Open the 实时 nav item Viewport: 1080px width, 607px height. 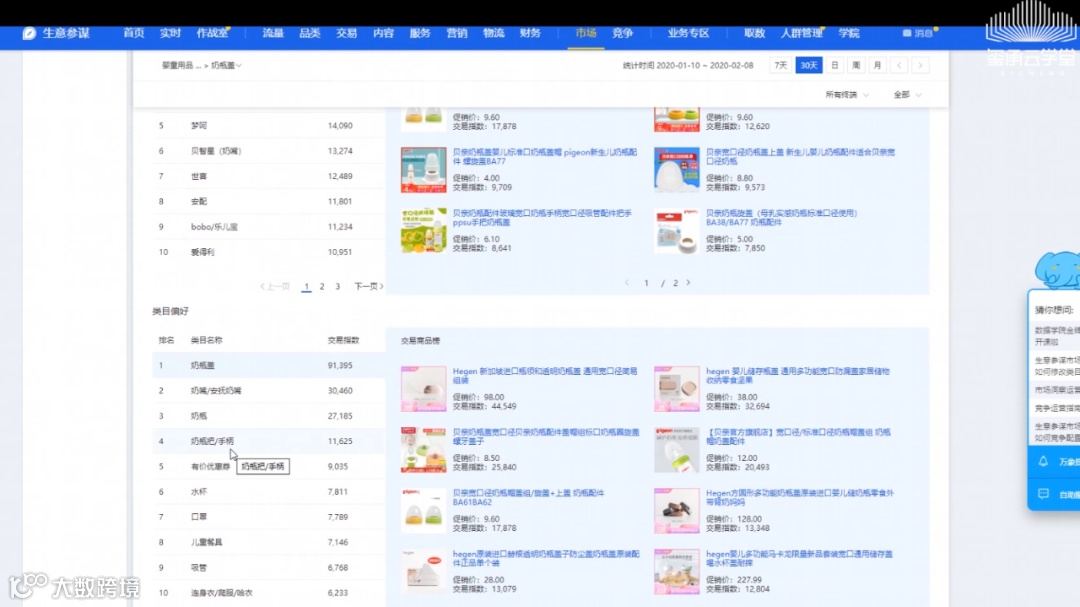click(x=170, y=33)
